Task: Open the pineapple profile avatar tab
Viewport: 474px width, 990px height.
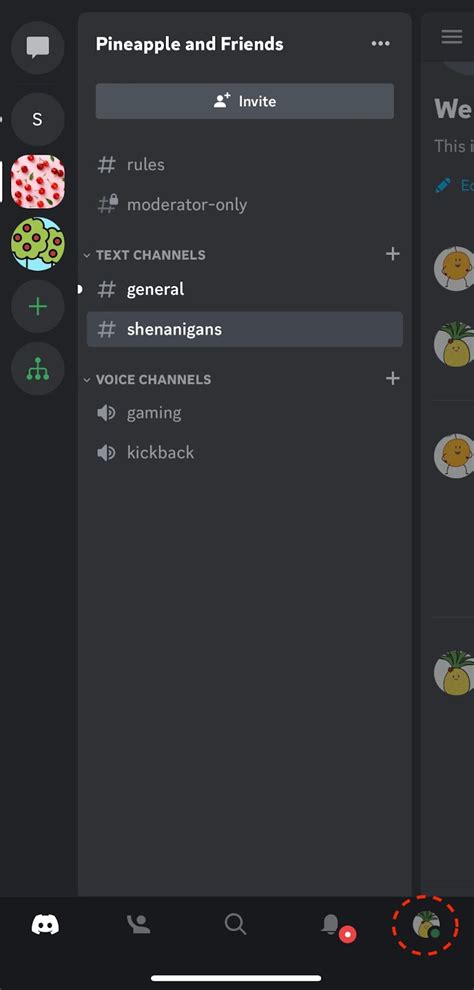Action: pos(427,926)
